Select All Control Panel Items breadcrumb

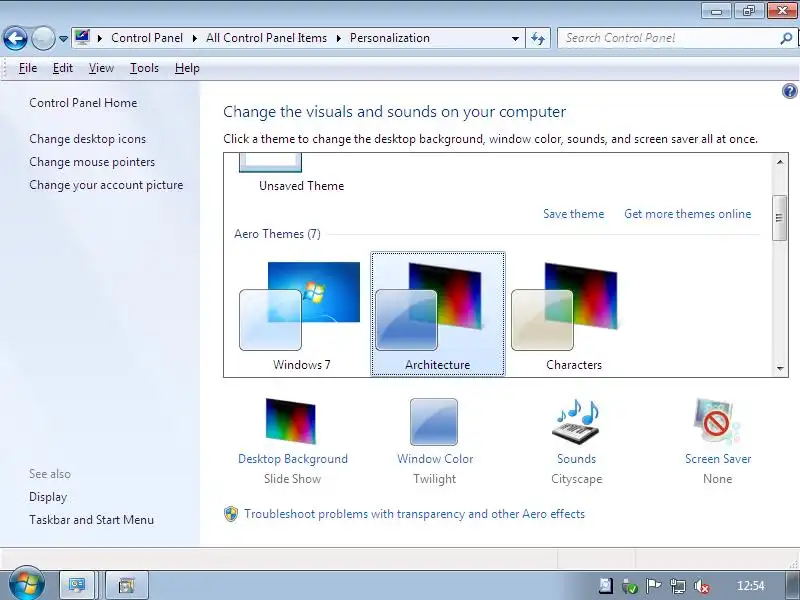(x=266, y=38)
